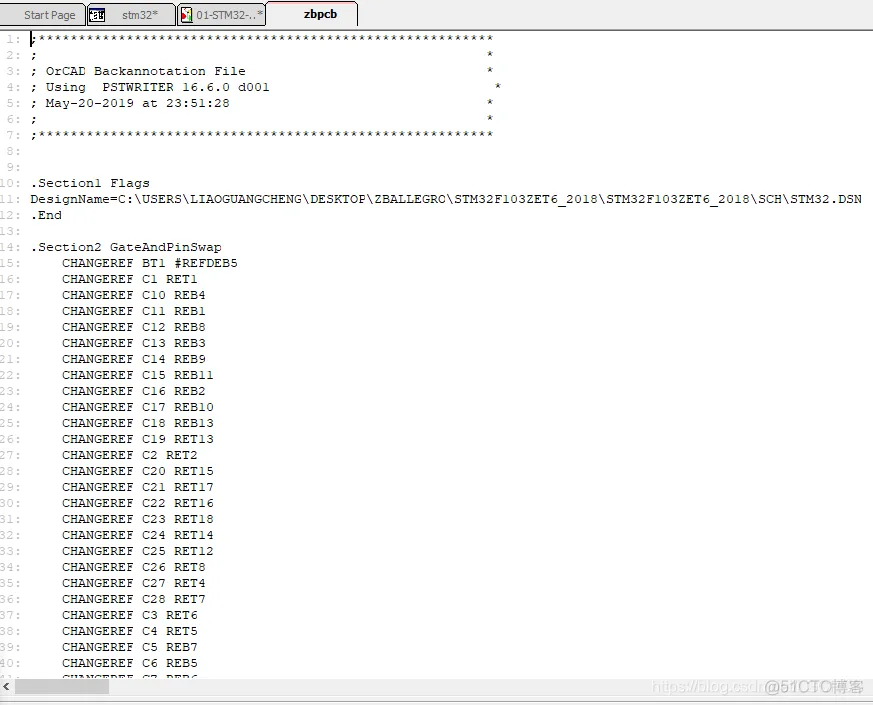Click 'CHANGEREF BT1 #REFDEB5' line
The image size is (873, 705).
point(150,263)
